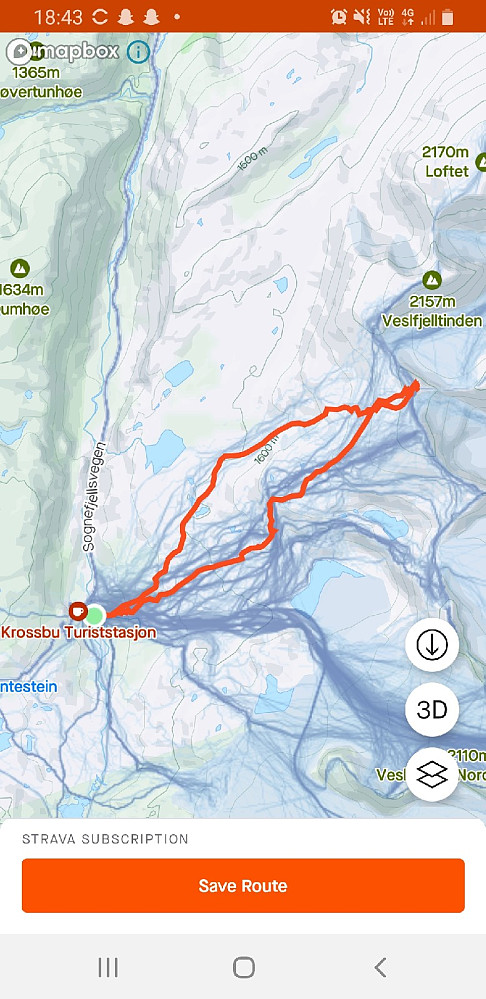Tap the download route icon
Screen dimensions: 486x999
432,645
